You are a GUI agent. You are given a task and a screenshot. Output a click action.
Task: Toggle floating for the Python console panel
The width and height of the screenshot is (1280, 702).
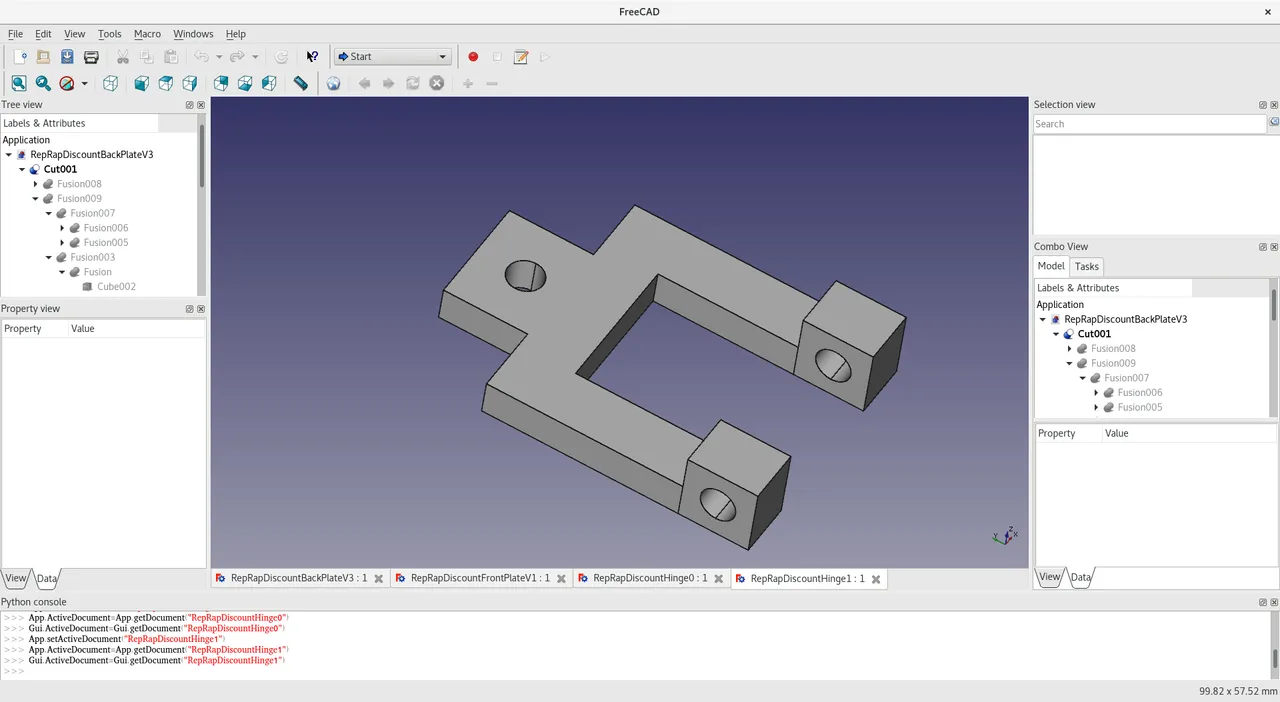pos(1262,603)
